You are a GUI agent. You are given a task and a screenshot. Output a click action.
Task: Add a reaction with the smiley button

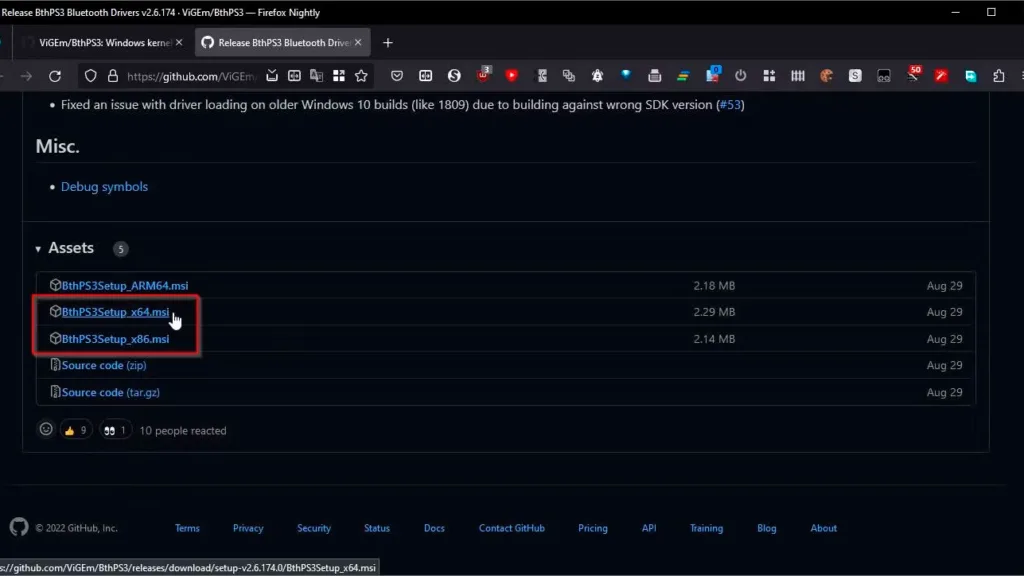pos(46,430)
